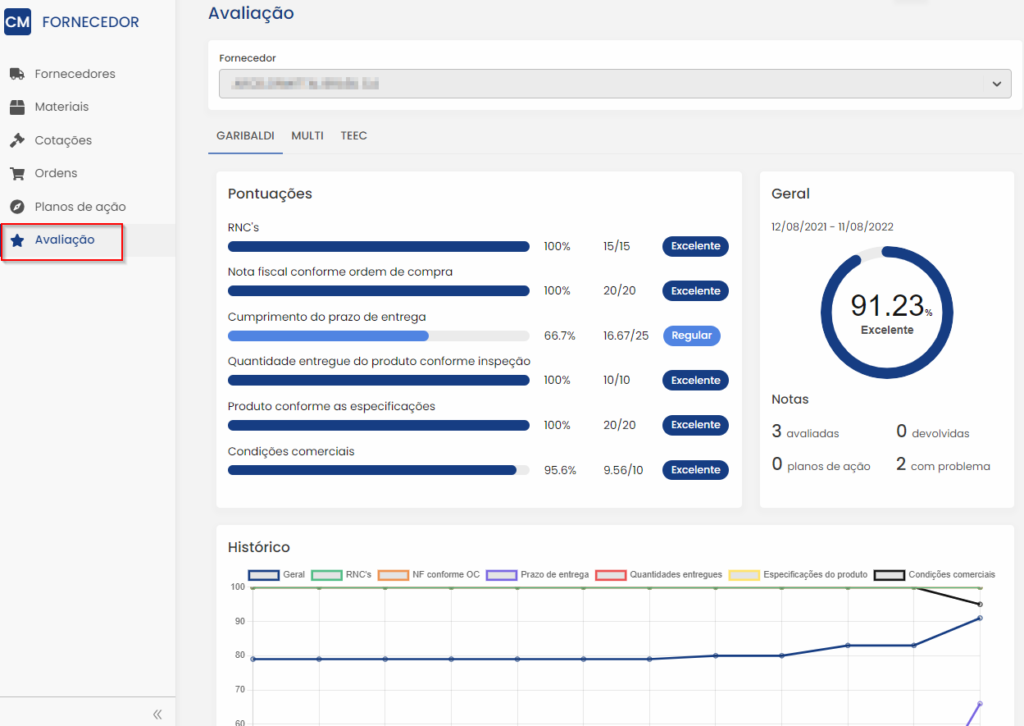This screenshot has height=726, width=1024.
Task: Click the Excelente badge for RNC's
Action: click(695, 246)
